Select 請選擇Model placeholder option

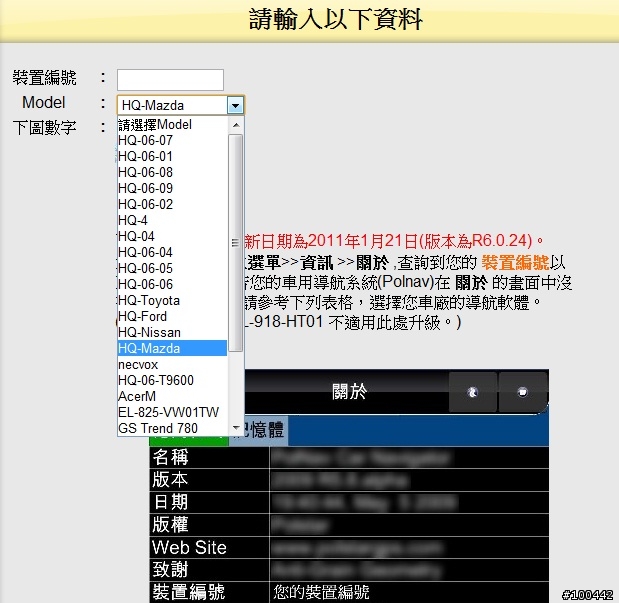pyautogui.click(x=172, y=125)
